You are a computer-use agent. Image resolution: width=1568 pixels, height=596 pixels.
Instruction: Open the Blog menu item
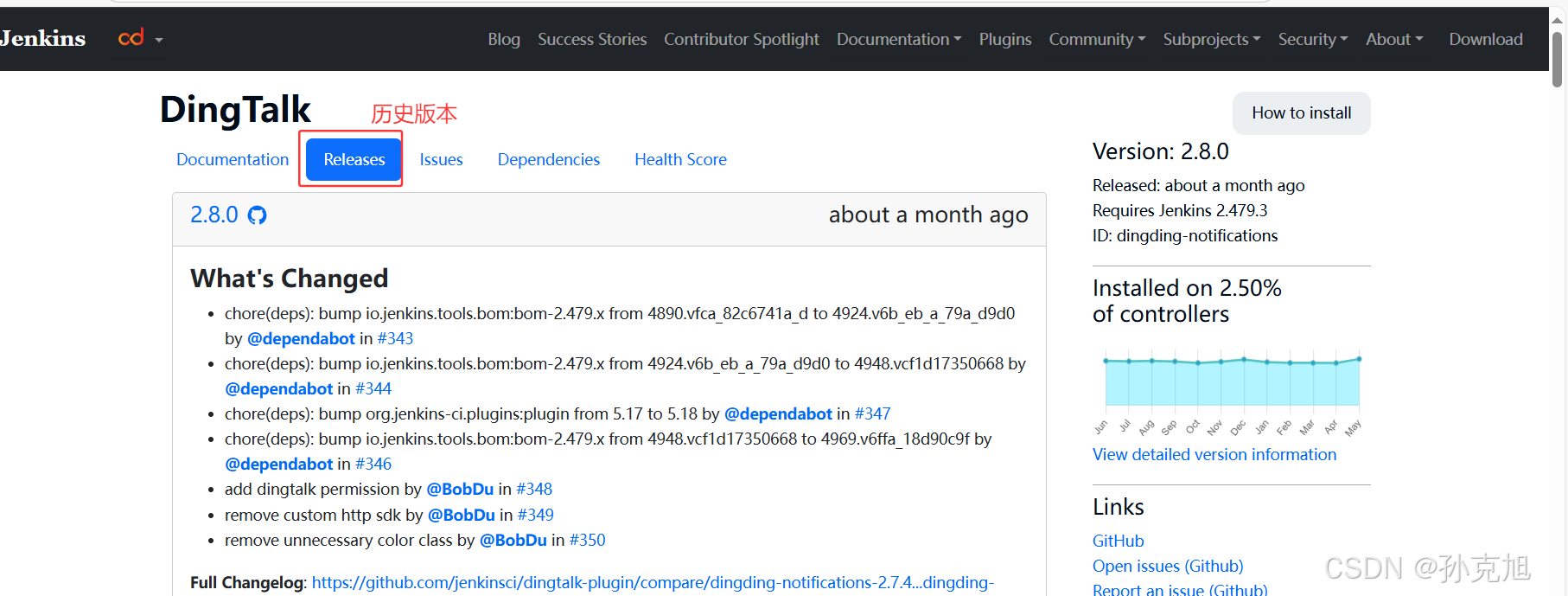click(504, 39)
